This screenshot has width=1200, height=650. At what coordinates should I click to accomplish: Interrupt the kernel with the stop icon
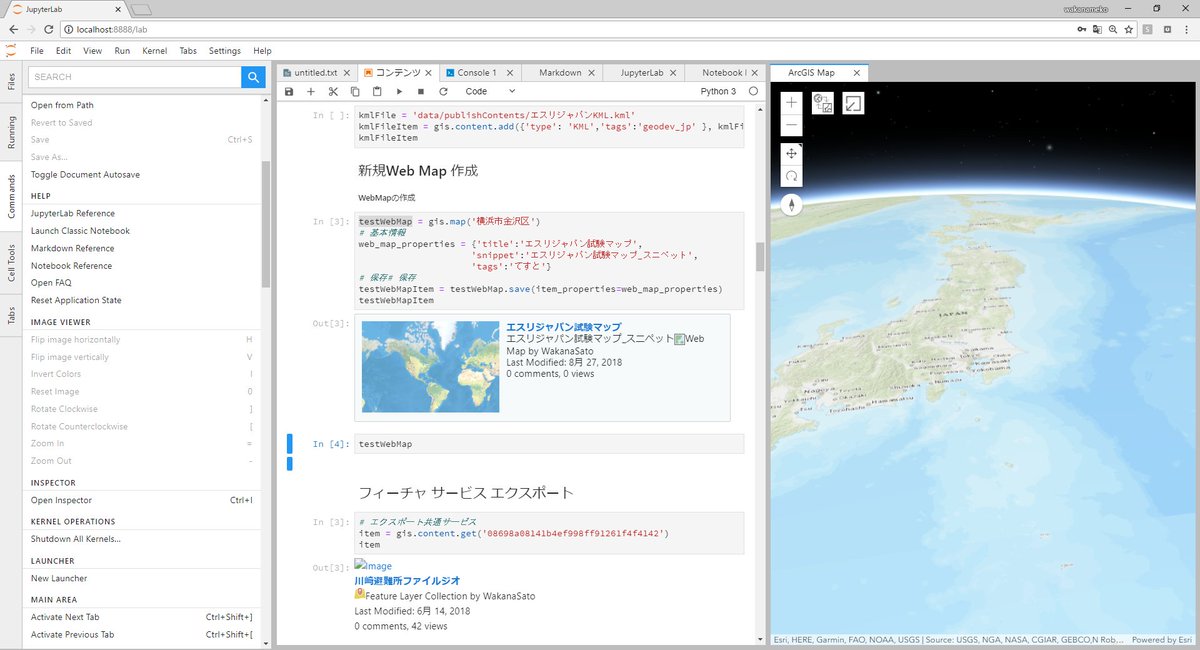pos(421,91)
